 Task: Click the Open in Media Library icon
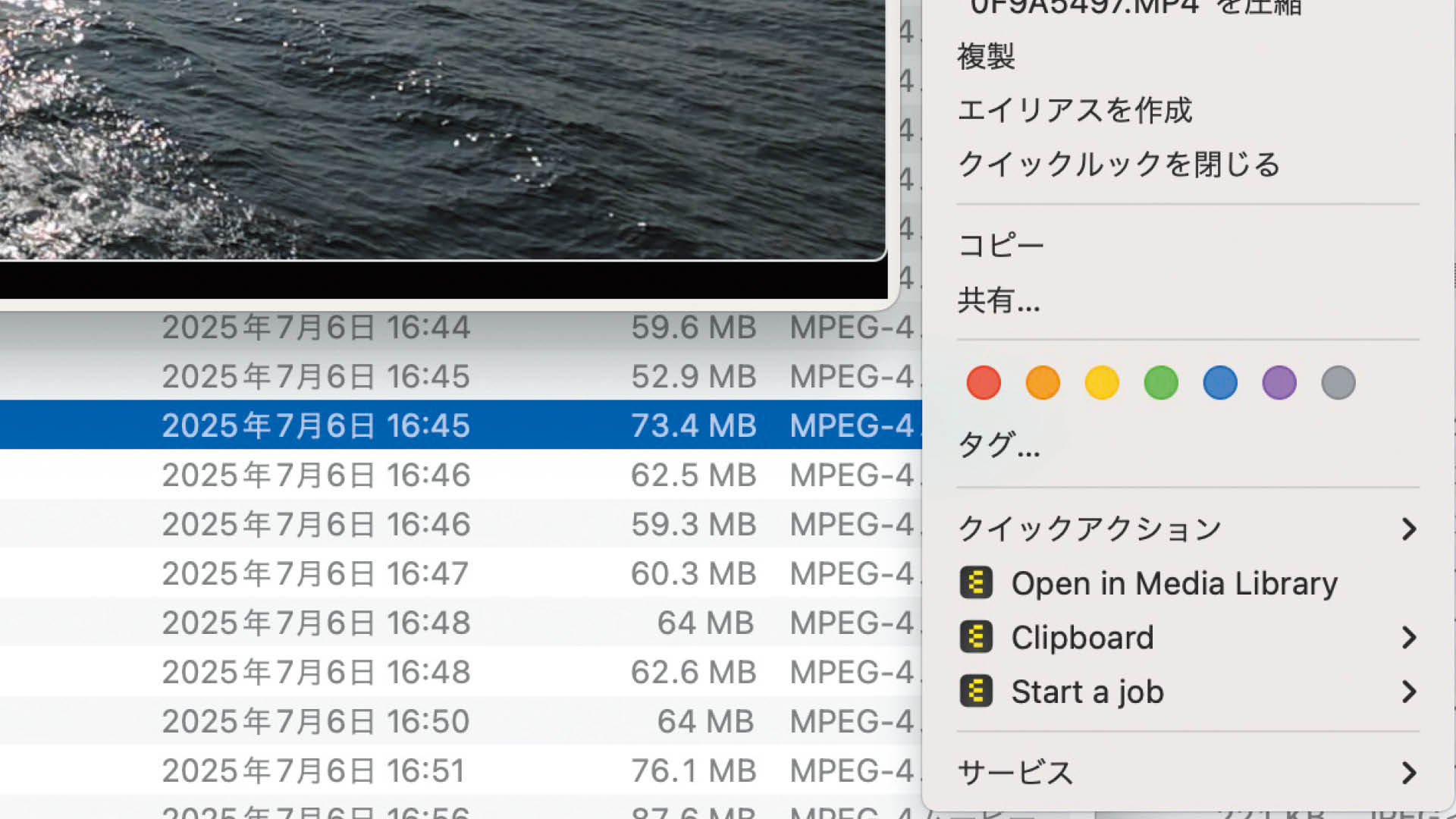click(x=976, y=583)
